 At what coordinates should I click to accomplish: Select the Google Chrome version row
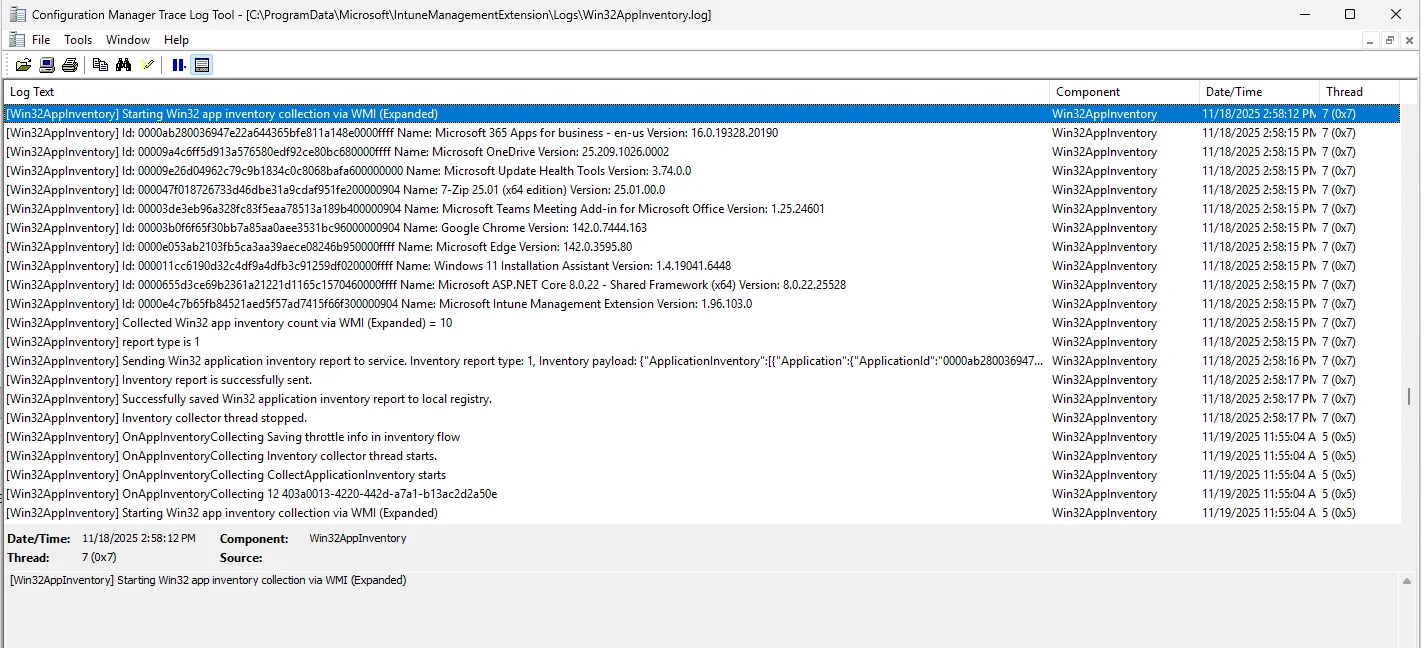click(701, 228)
